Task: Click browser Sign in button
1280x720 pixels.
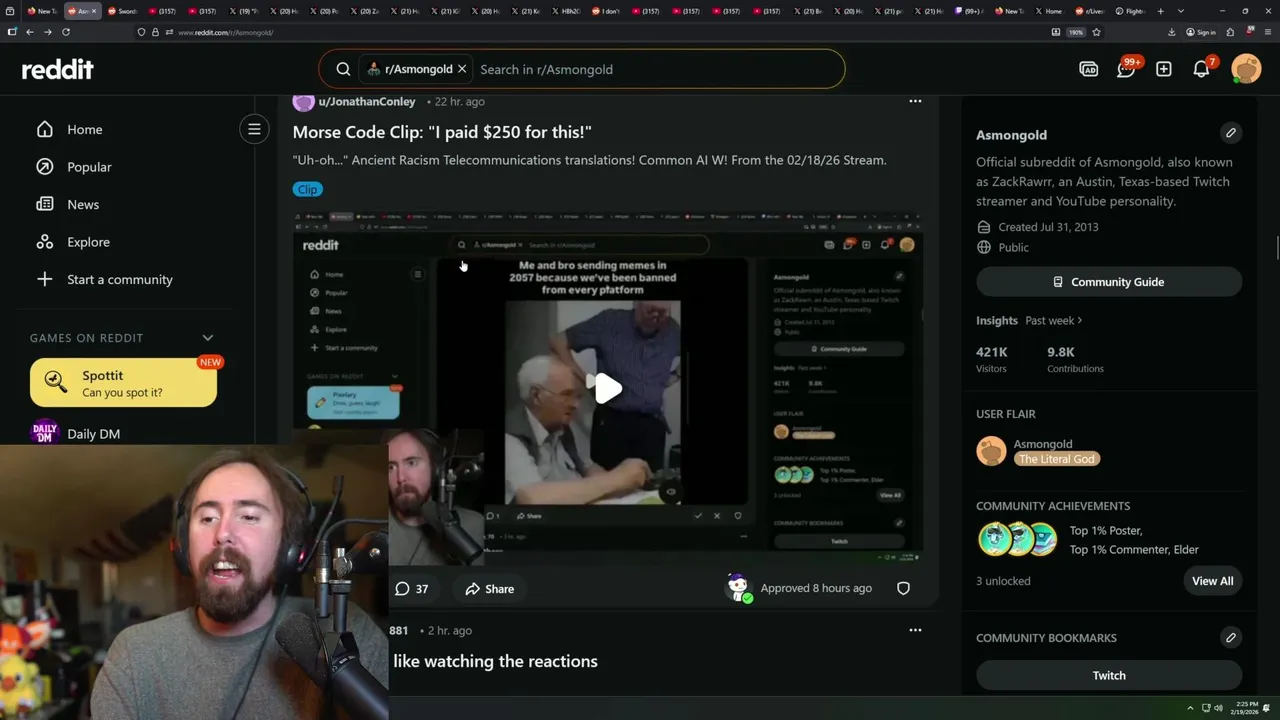Action: tap(1201, 32)
